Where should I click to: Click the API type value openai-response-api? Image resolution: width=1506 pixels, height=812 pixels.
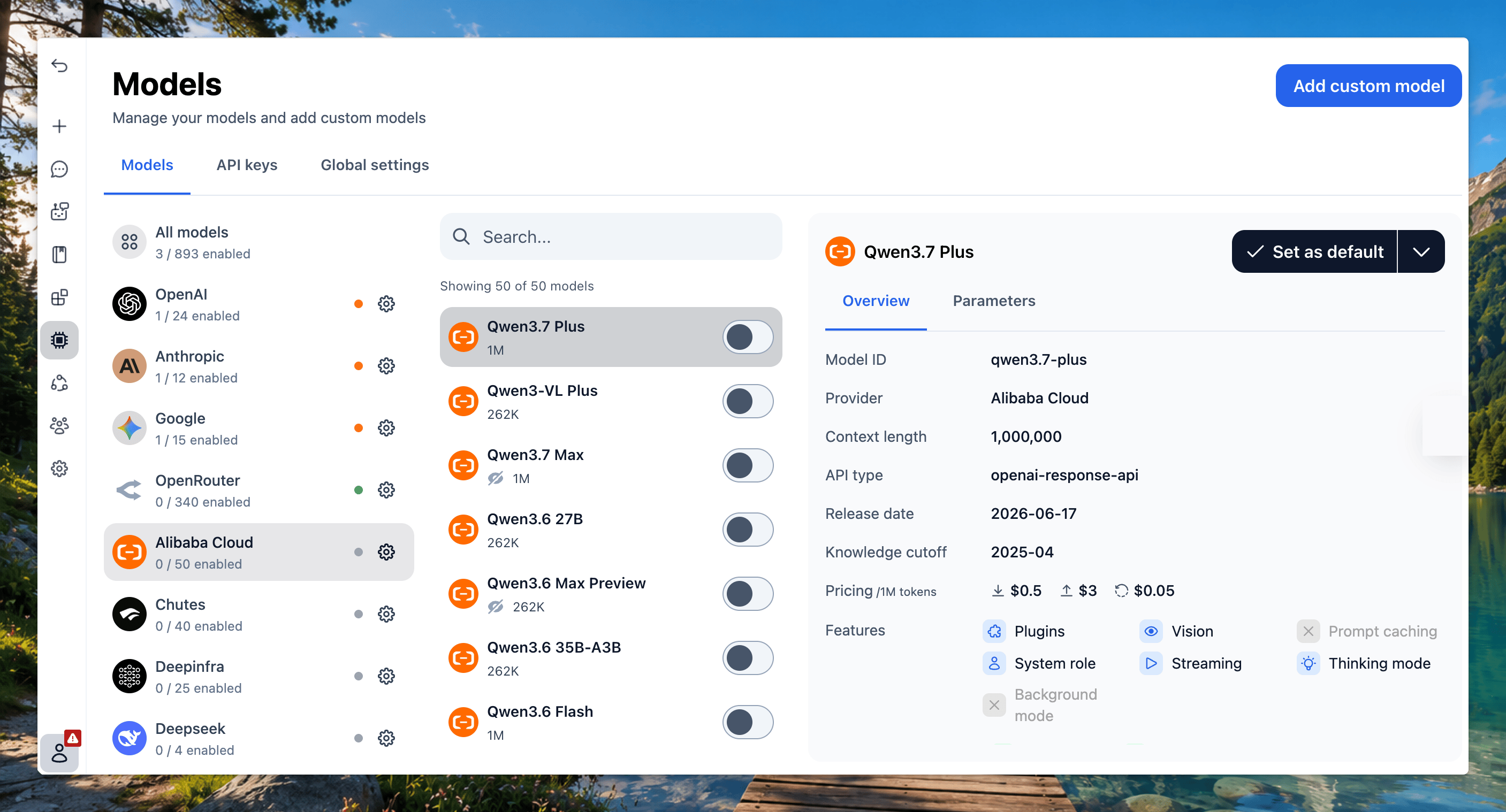point(1064,476)
